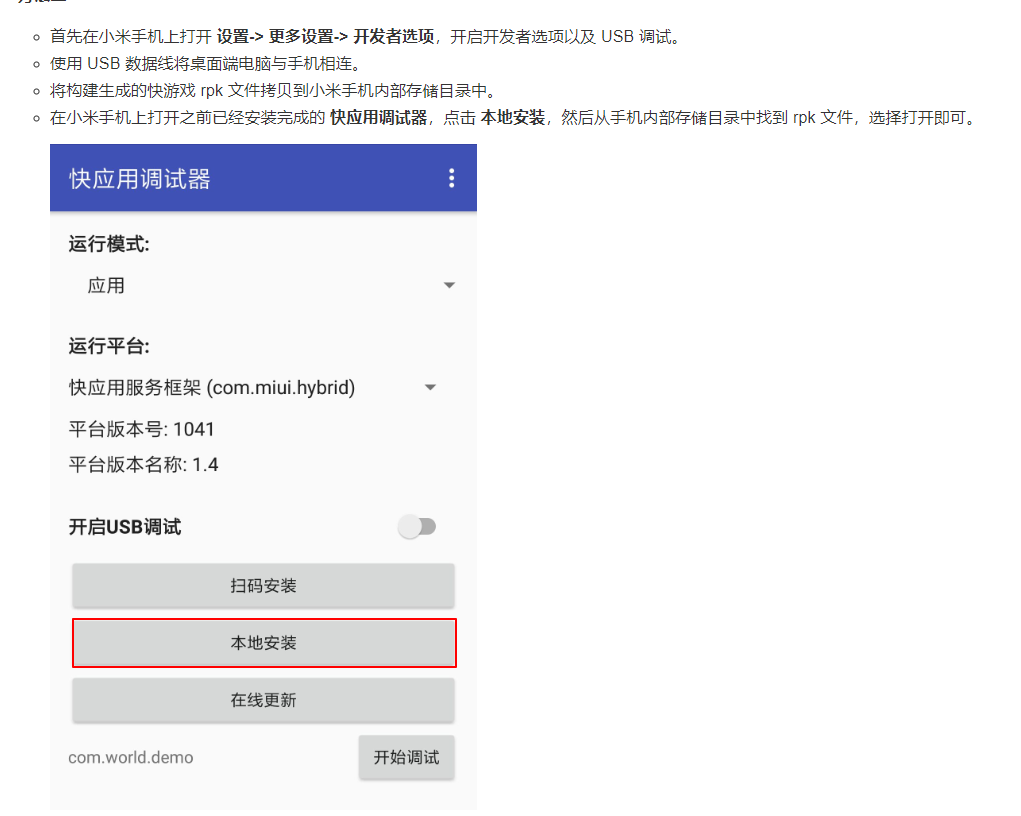Image resolution: width=1021 pixels, height=816 pixels.
Task: Click the 使用 USB 数据线 bullet line
Action: pos(205,64)
